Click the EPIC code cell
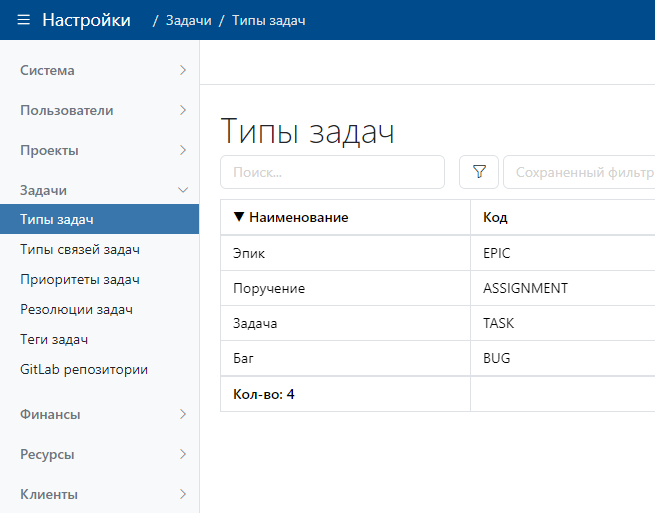Image resolution: width=655 pixels, height=513 pixels. (563, 253)
